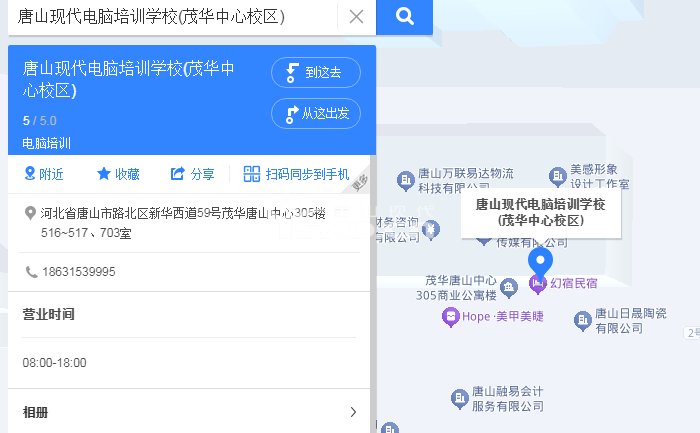Open 附近 nearby search
The image size is (700, 433).
point(44,174)
